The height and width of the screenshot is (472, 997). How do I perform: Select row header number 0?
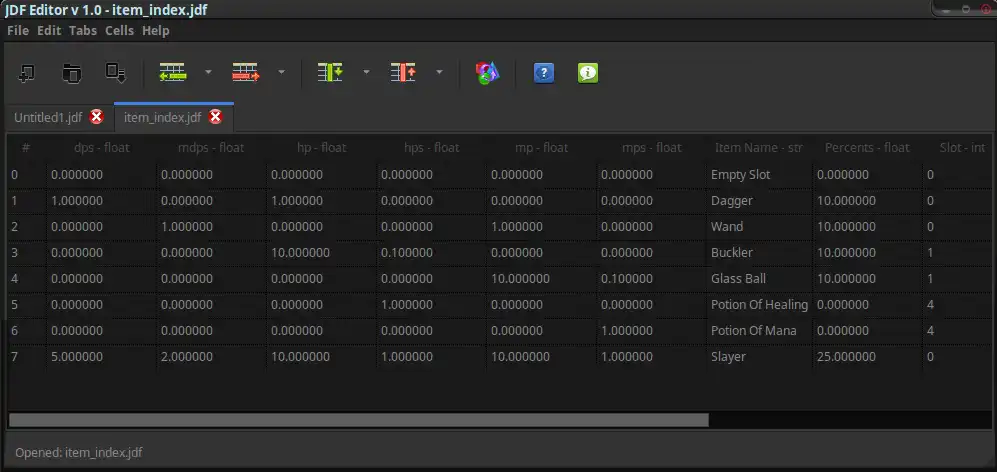(x=27, y=174)
